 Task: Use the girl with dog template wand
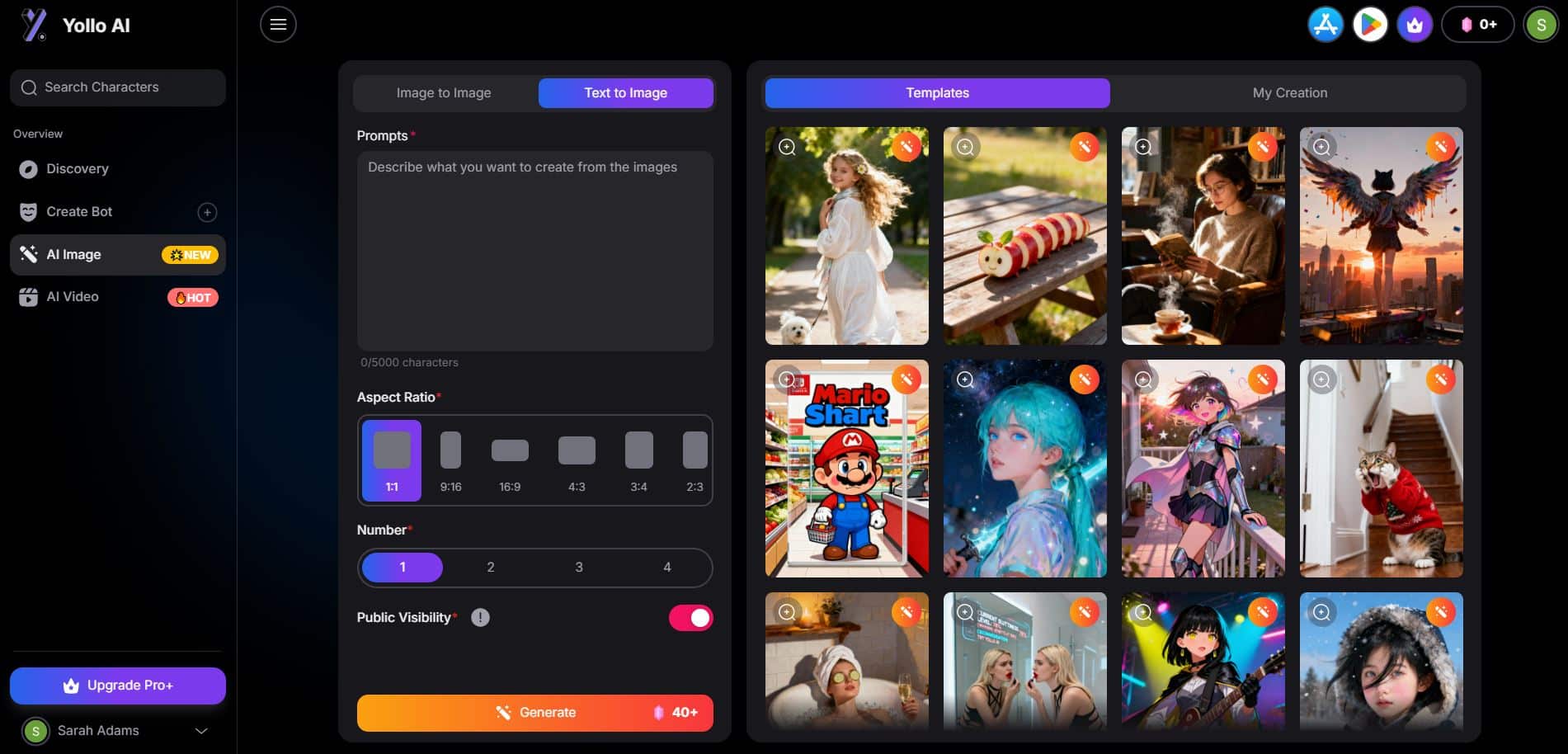pyautogui.click(x=906, y=147)
